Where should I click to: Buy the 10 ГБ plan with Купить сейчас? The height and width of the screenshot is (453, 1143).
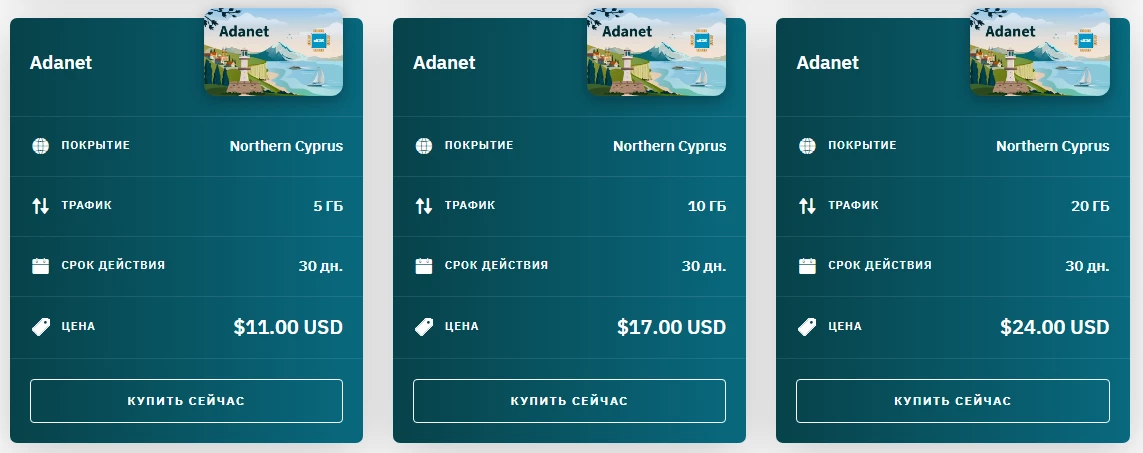pos(569,400)
